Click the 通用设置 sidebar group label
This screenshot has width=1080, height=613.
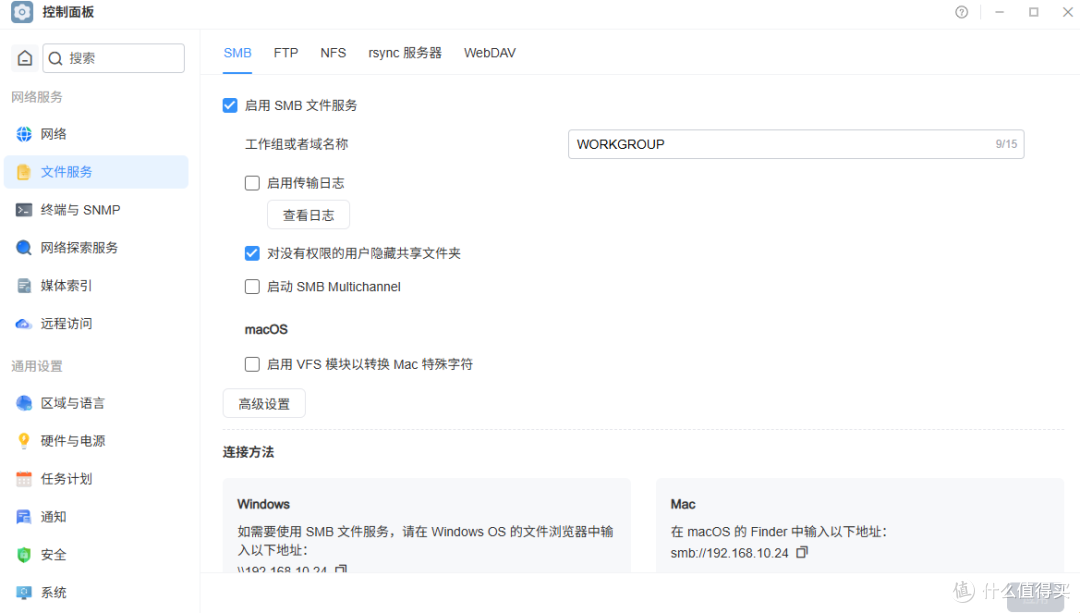(x=37, y=366)
